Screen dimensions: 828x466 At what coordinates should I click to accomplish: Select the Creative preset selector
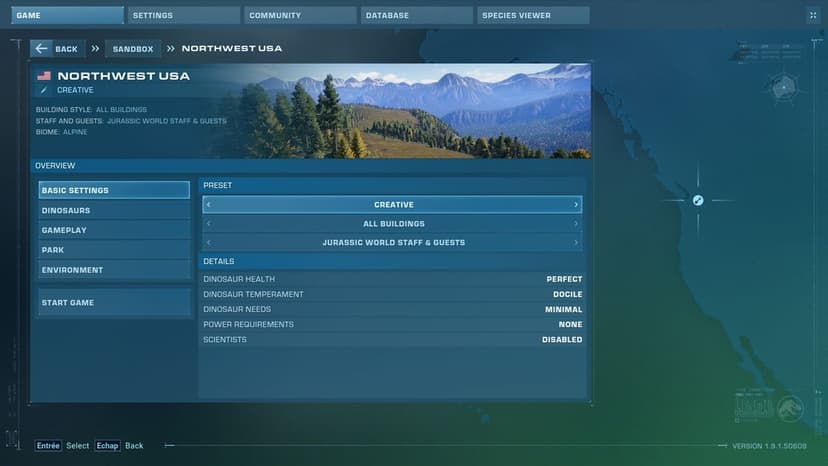[392, 204]
